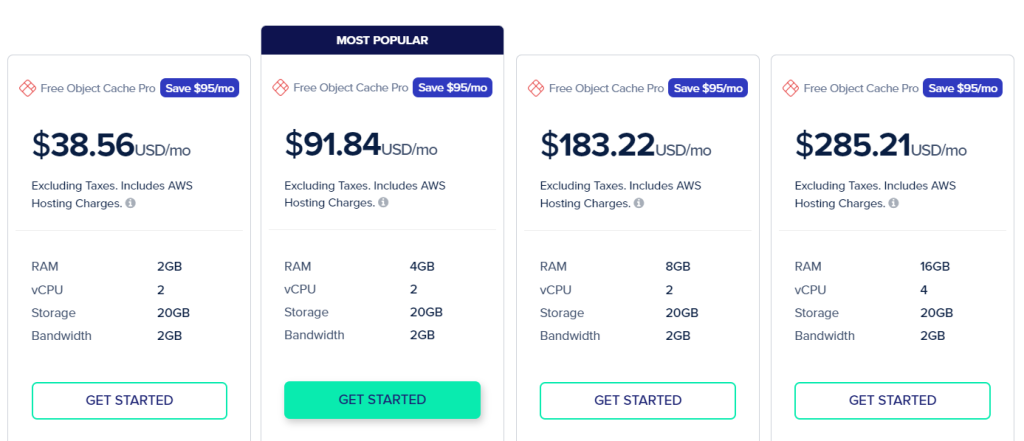Click Save $95/mo badge on $285.21 plan

click(963, 88)
